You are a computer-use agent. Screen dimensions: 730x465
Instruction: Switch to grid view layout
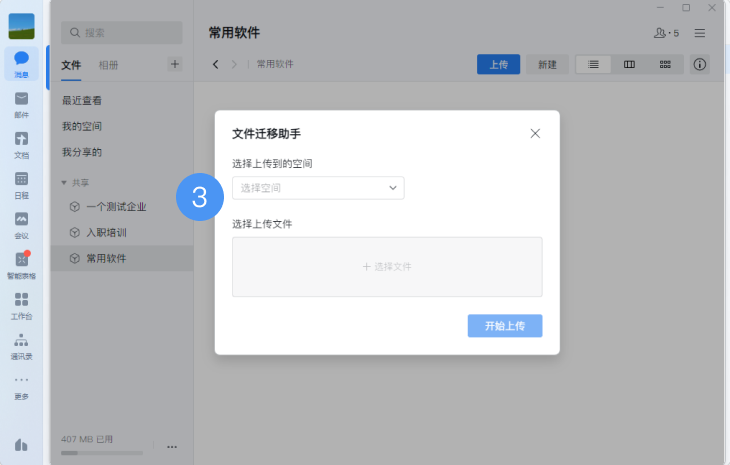665,64
